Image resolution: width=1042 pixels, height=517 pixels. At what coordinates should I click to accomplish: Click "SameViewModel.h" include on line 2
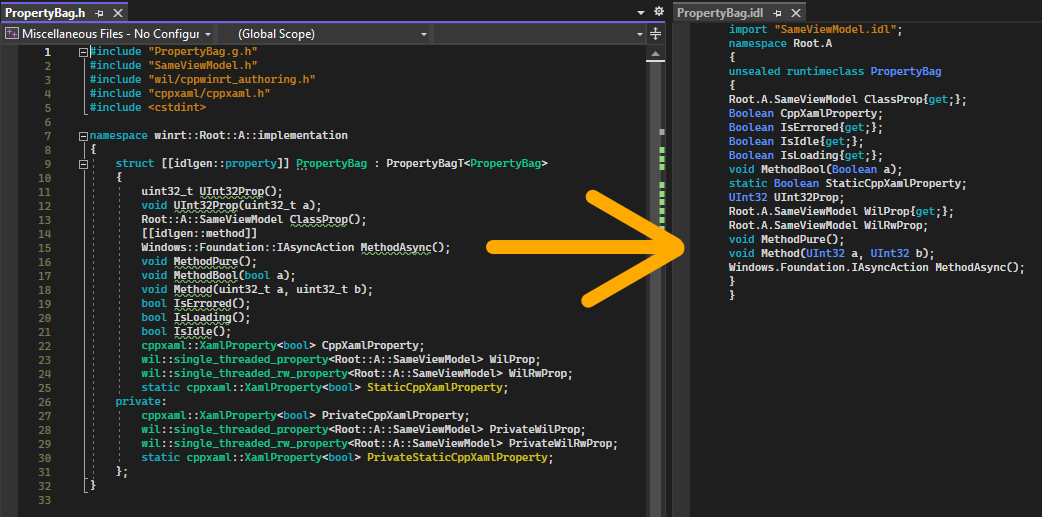(203, 66)
